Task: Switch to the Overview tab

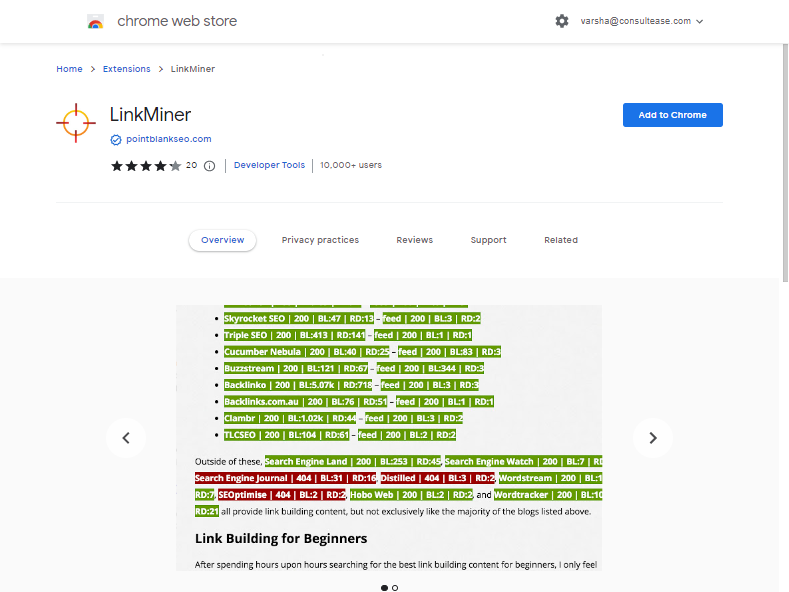Action: point(222,240)
